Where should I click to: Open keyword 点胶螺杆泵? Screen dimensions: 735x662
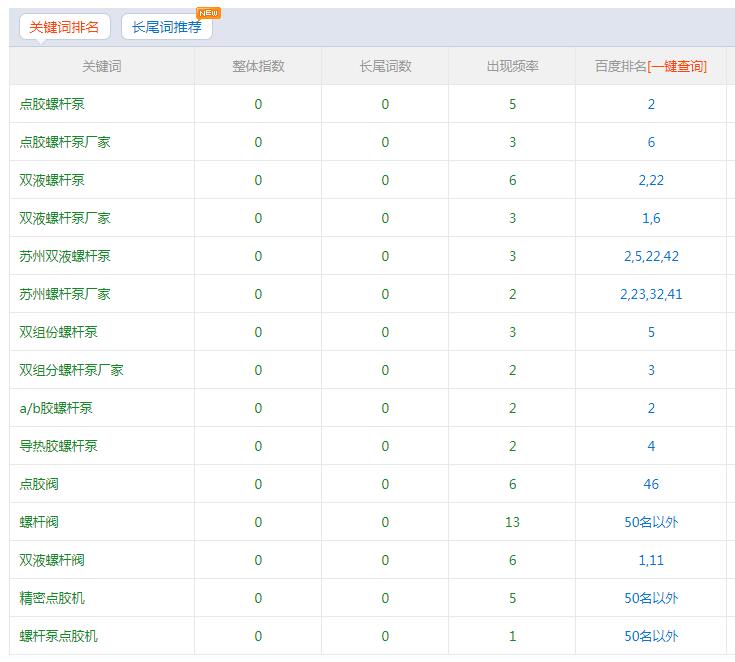coord(52,104)
